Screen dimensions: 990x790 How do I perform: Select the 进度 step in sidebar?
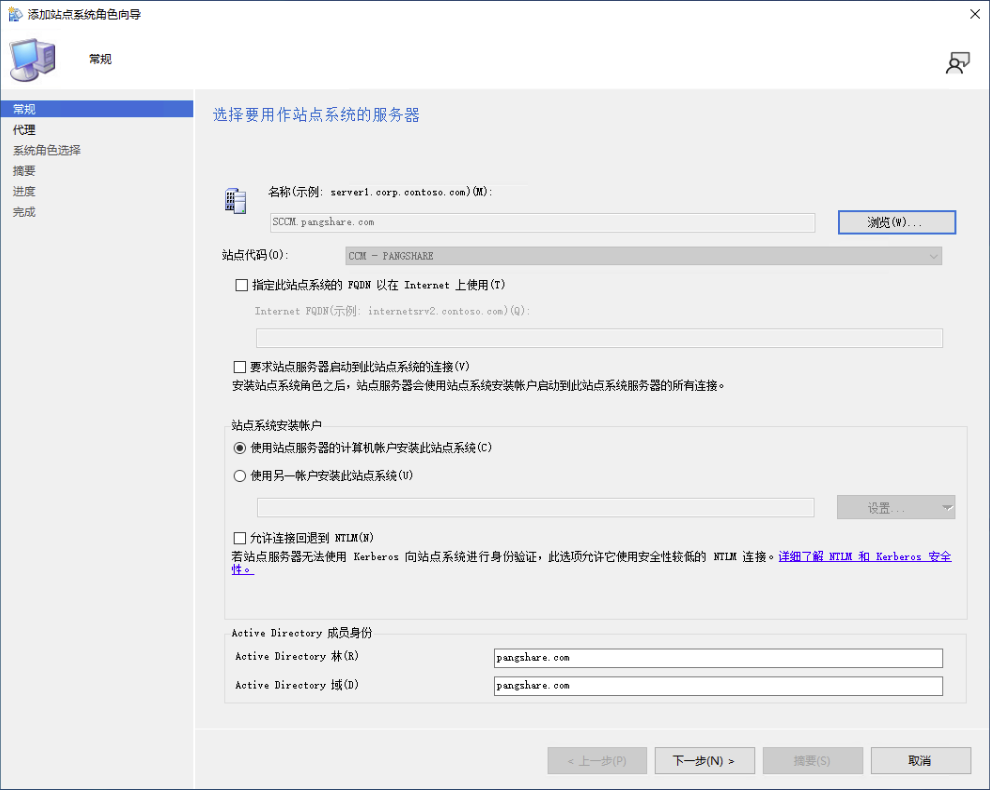click(24, 191)
